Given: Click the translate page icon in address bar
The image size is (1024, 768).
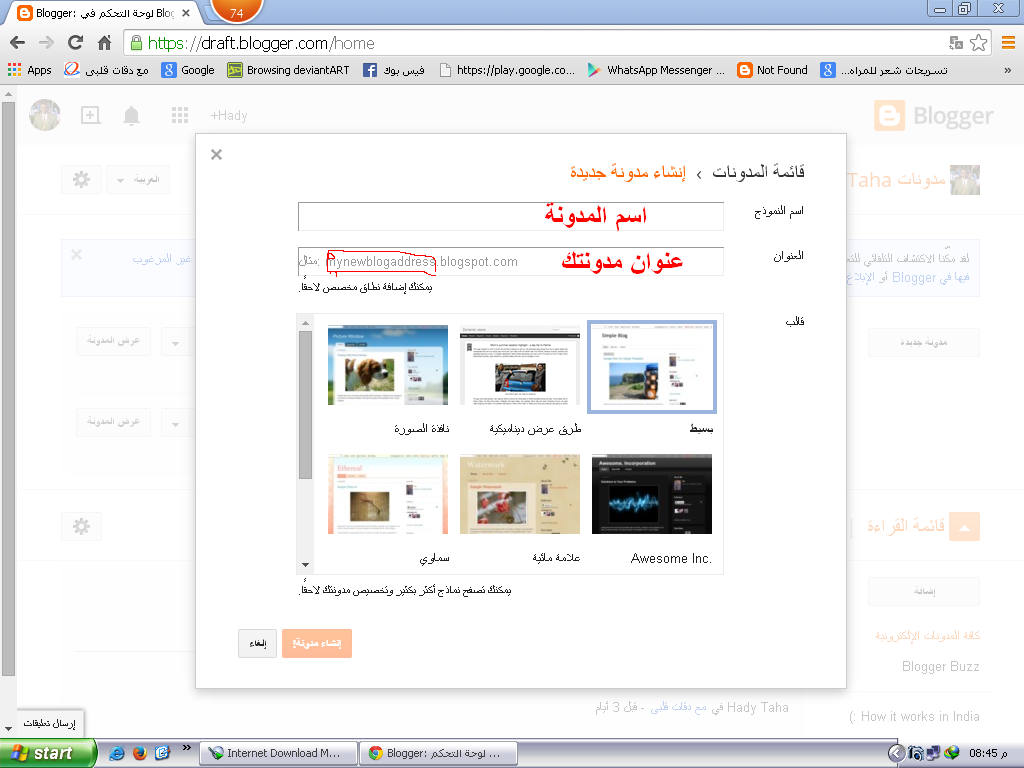Looking at the screenshot, I should tap(956, 43).
